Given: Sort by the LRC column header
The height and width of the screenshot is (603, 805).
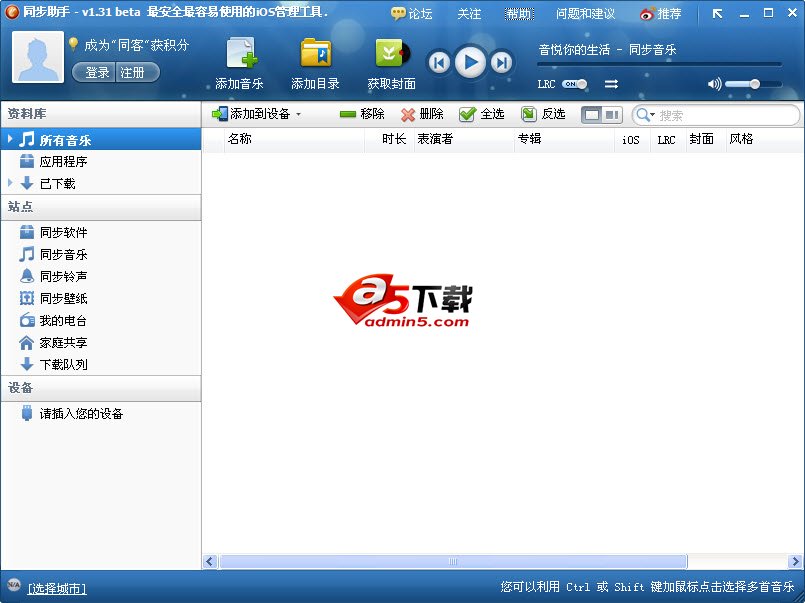Looking at the screenshot, I should point(668,140).
